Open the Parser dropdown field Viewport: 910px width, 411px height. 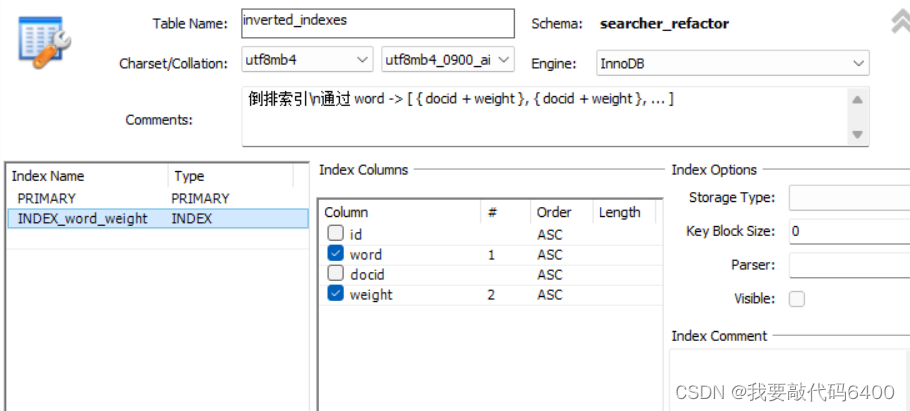click(850, 265)
